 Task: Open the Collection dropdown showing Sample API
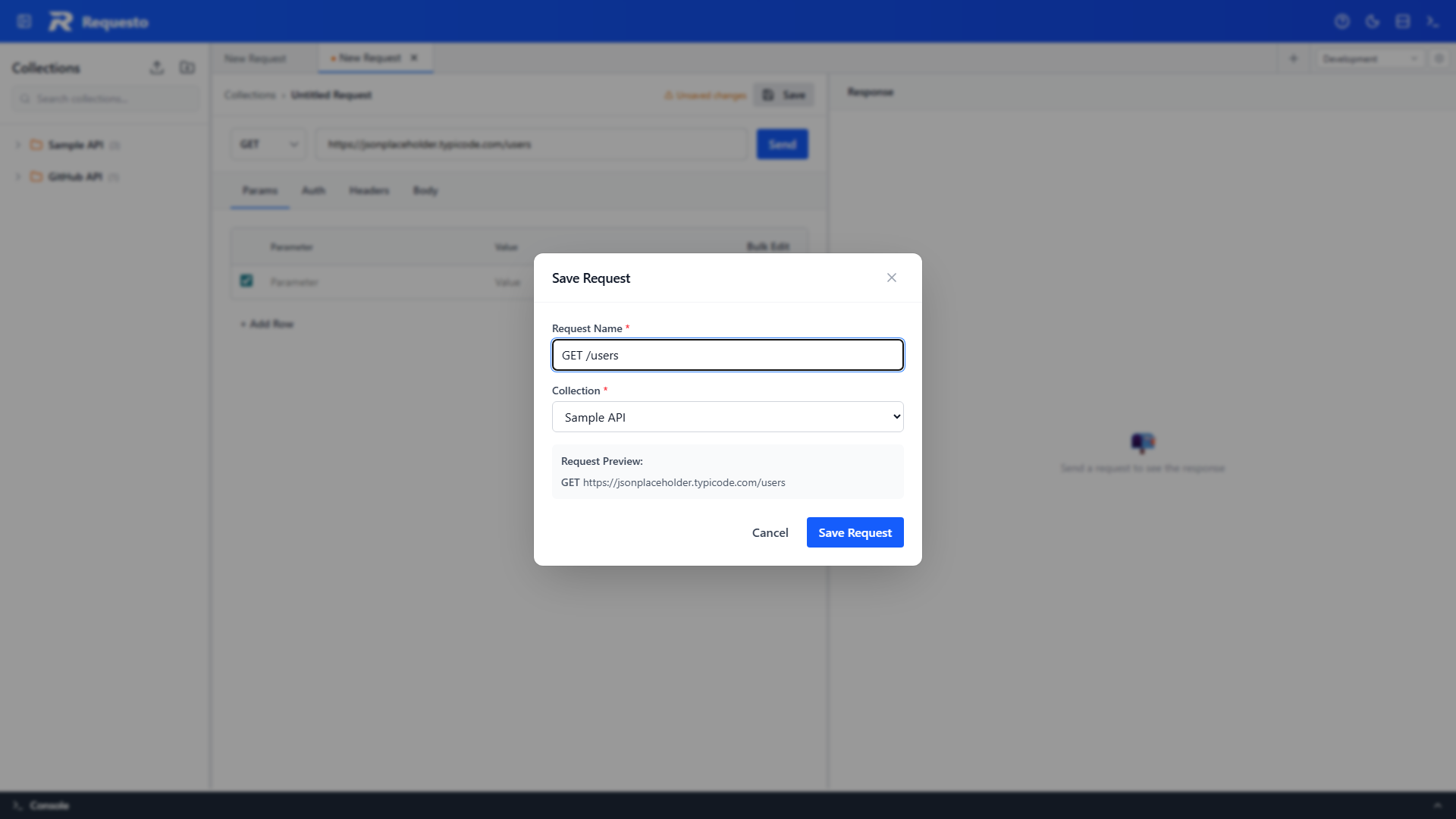pos(727,416)
